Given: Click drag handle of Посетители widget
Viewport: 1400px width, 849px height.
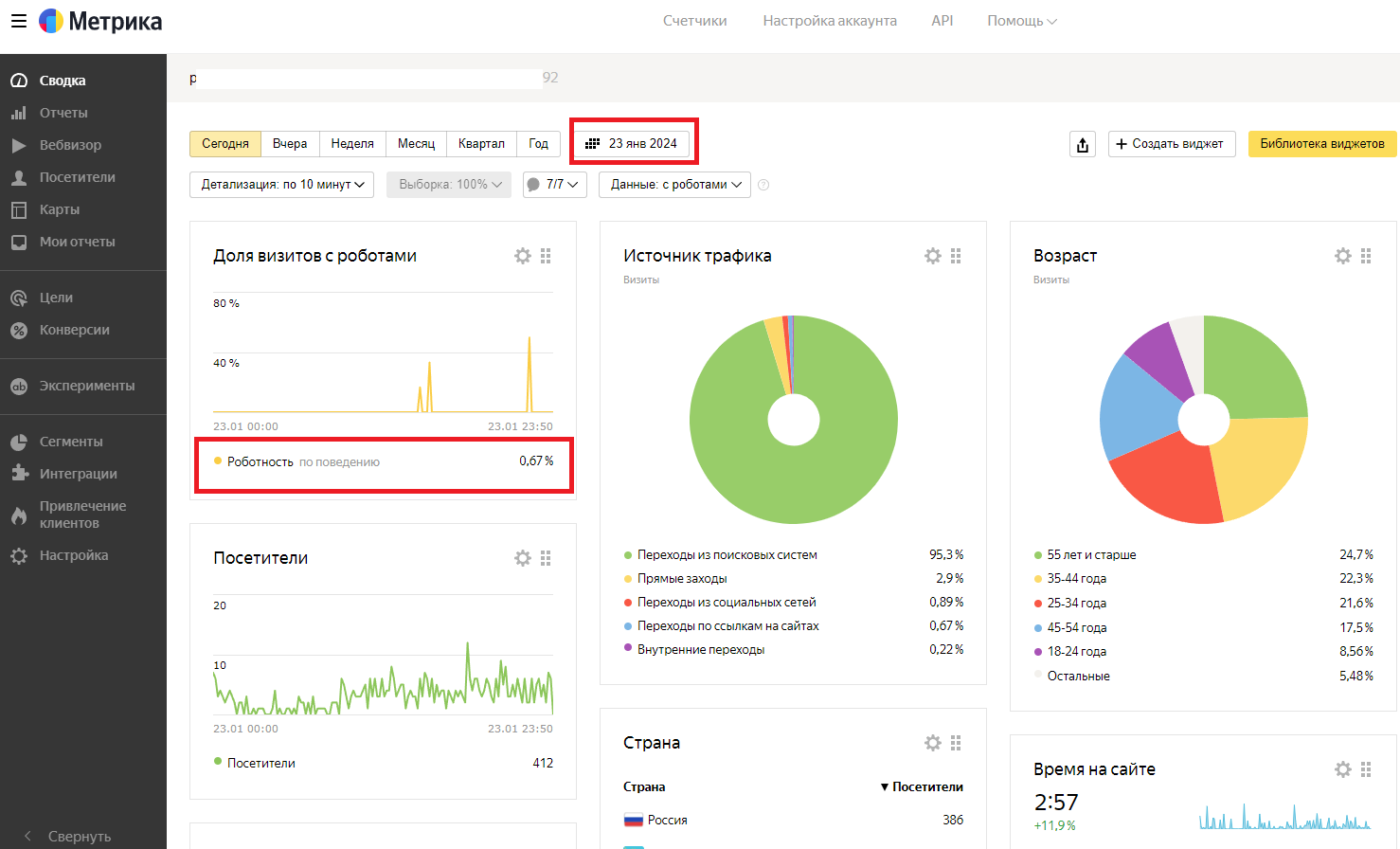Looking at the screenshot, I should [x=546, y=558].
